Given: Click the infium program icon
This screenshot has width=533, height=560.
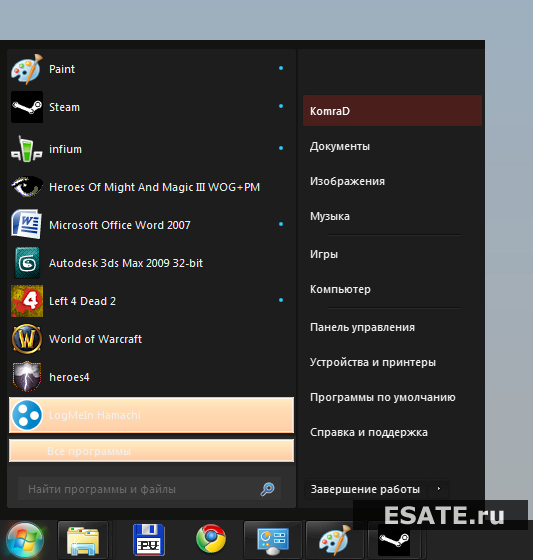Looking at the screenshot, I should click(x=27, y=149).
